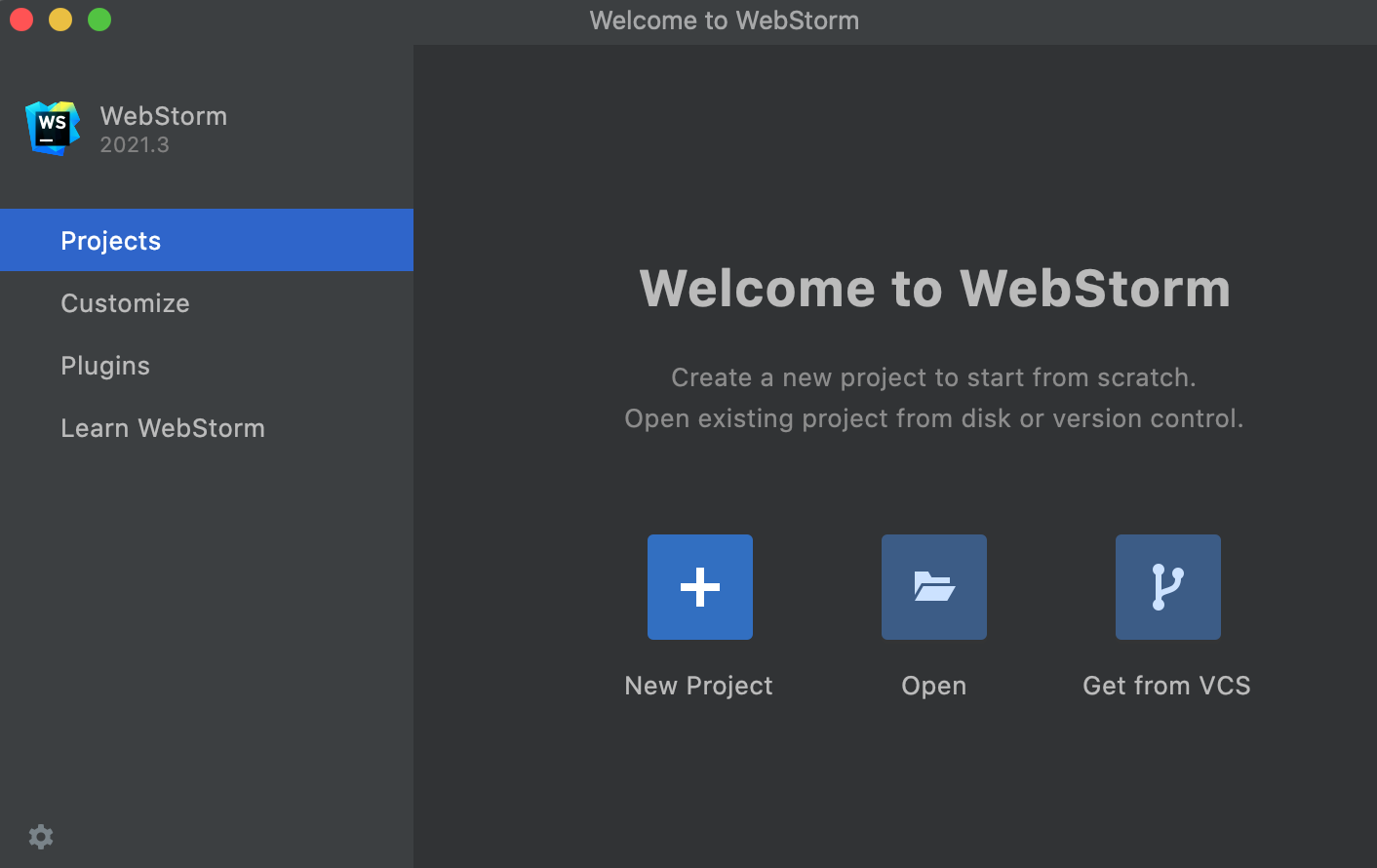This screenshot has height=868, width=1377.
Task: Open the Plugins tab
Action: [x=207, y=365]
